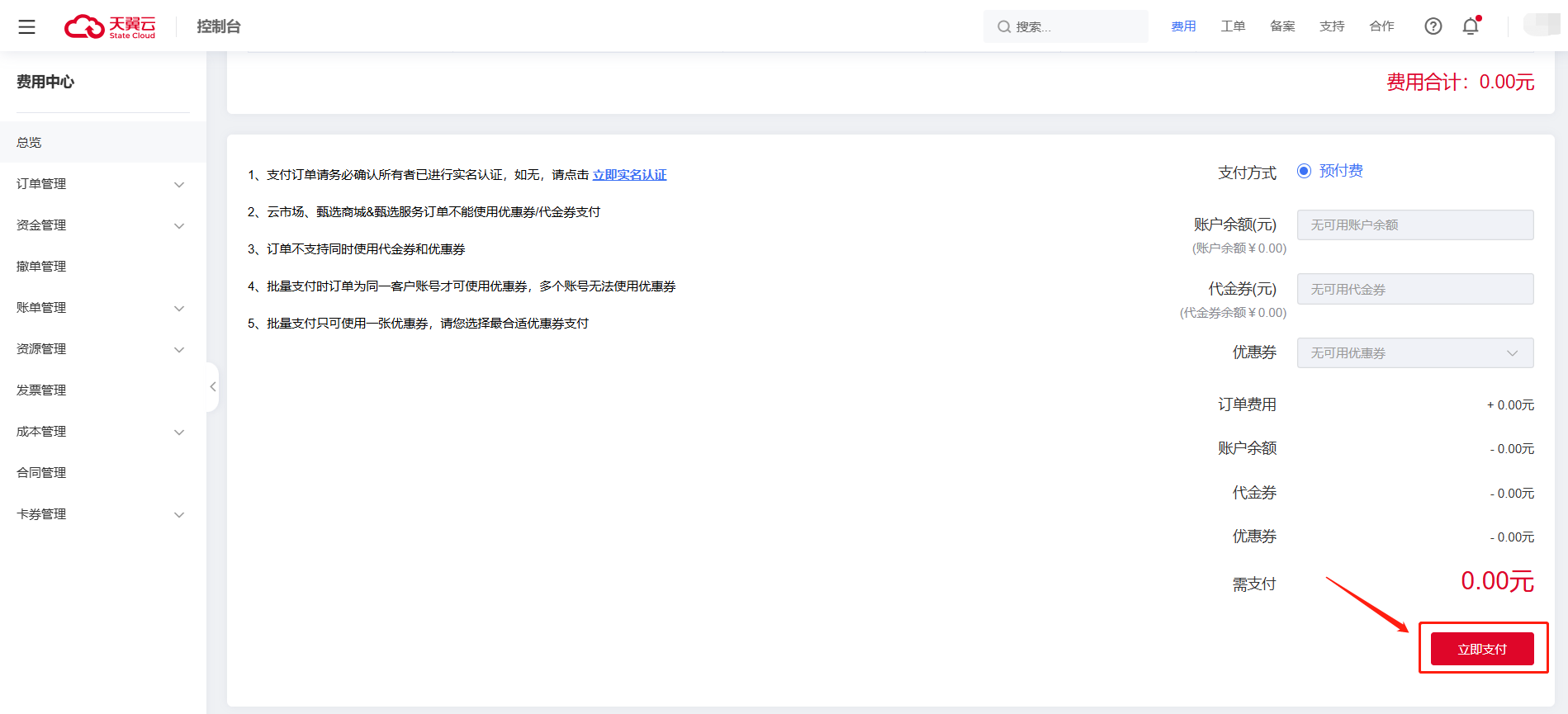The image size is (1568, 714).
Task: Click the 需支付 amount 0.00元
Action: point(1497,581)
